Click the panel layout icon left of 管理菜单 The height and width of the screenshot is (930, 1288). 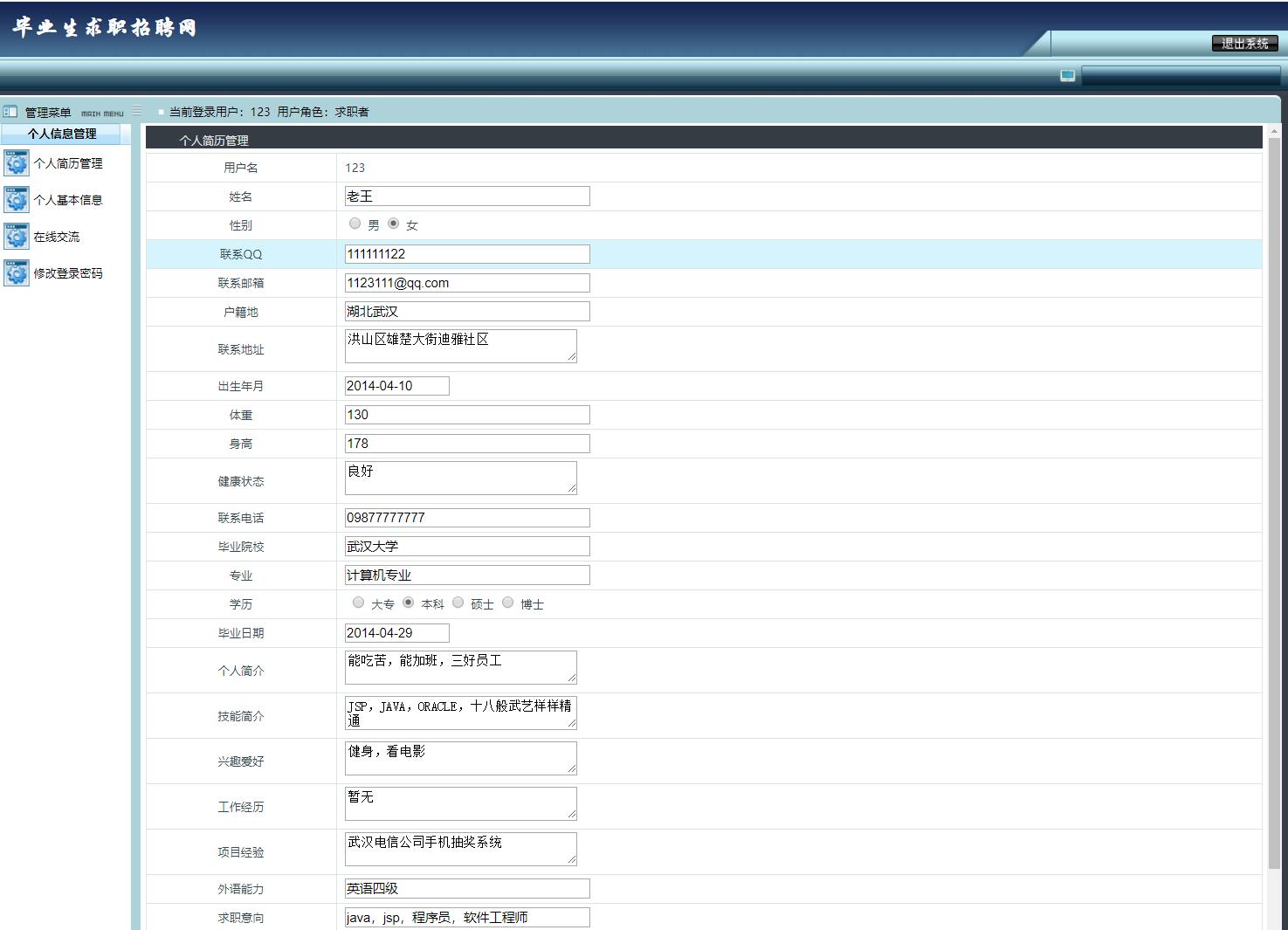(10, 111)
